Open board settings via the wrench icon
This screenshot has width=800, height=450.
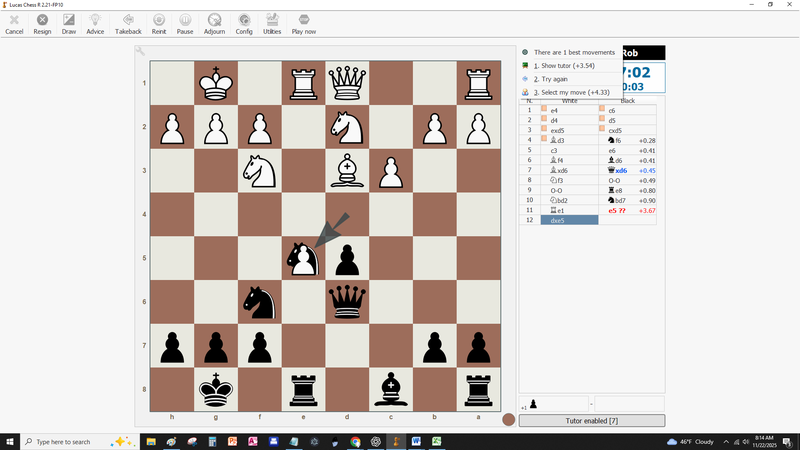[x=141, y=52]
